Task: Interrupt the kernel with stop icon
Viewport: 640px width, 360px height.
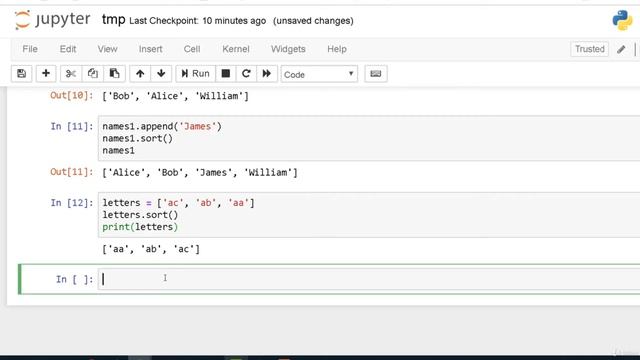Action: tap(226, 74)
